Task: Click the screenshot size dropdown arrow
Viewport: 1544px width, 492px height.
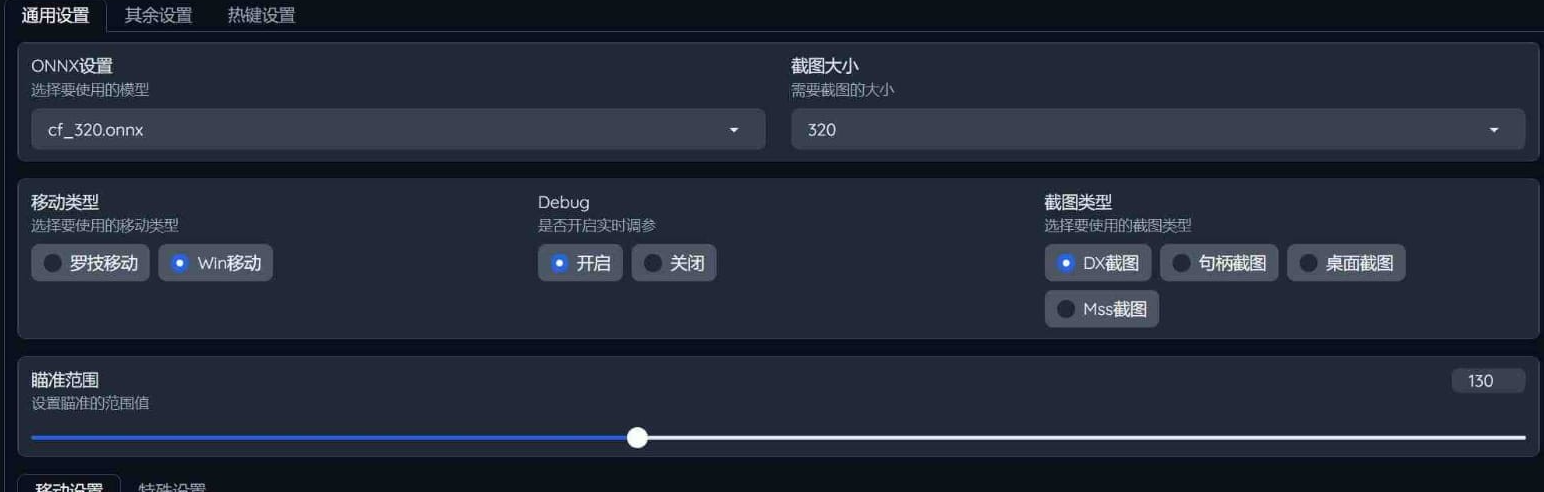Action: [x=1494, y=130]
